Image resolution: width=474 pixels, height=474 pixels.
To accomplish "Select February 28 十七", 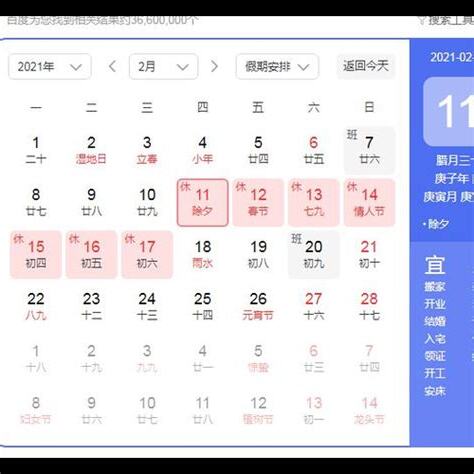I will click(x=369, y=306).
